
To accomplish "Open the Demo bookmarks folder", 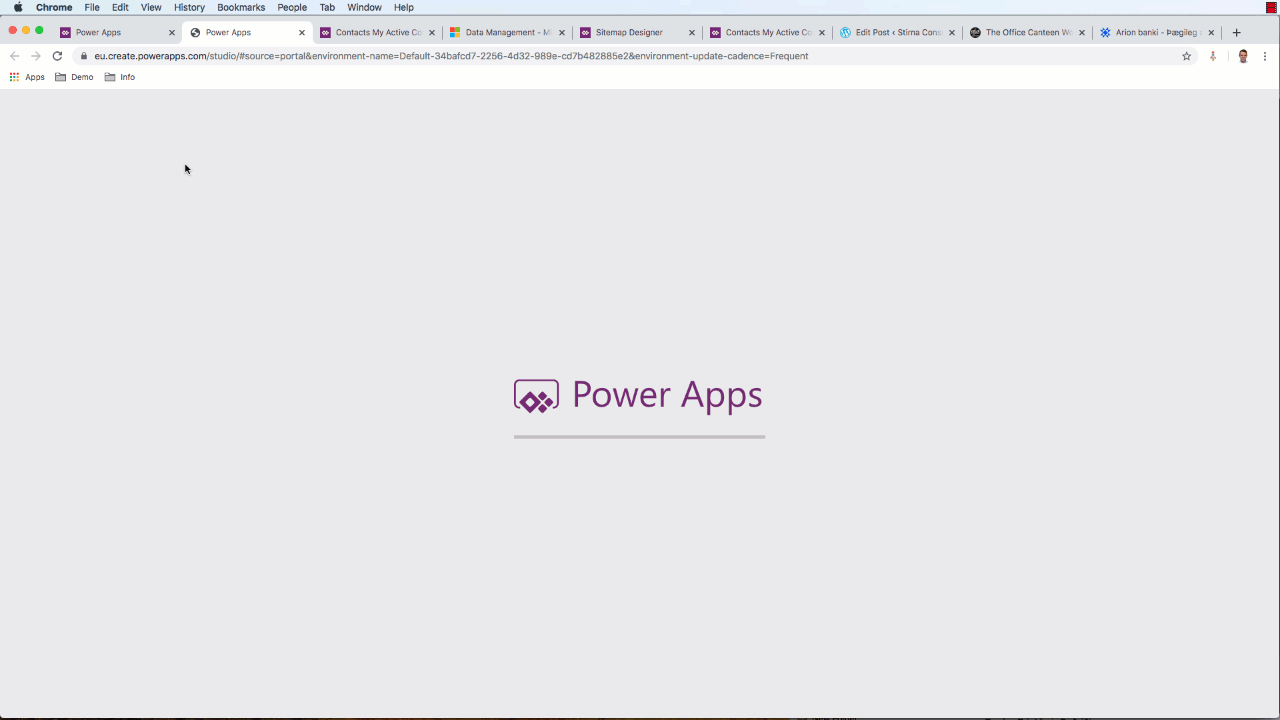I will pyautogui.click(x=74, y=77).
